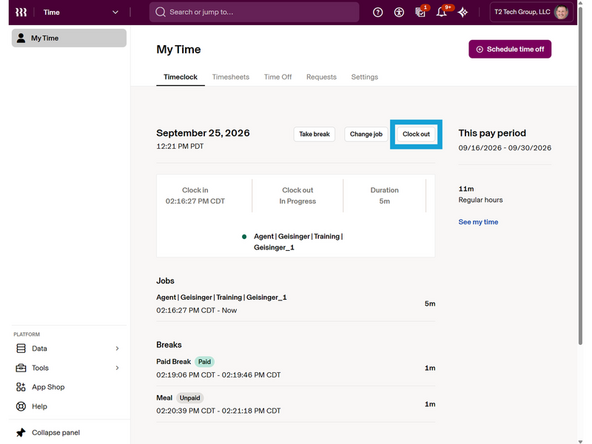Select My Time in the sidebar
The image size is (592, 444).
tap(69, 38)
